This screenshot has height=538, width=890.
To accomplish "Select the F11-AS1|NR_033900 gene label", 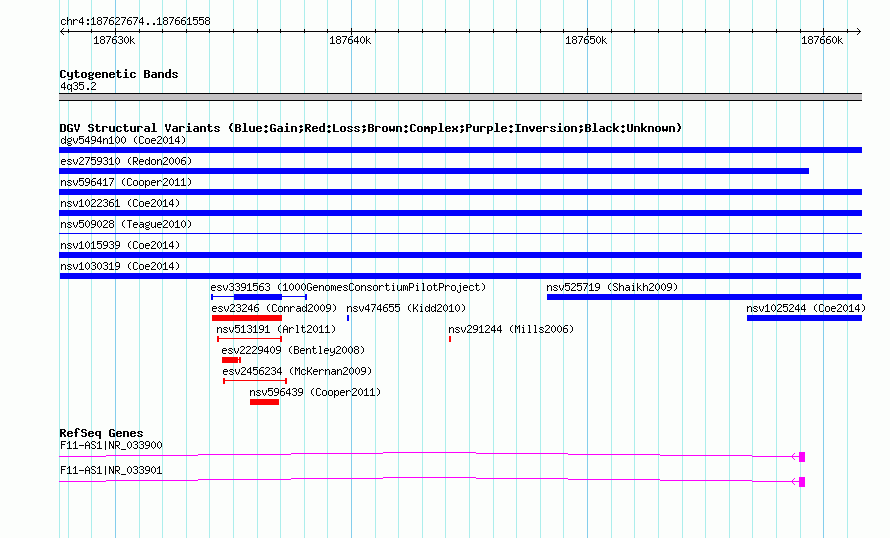I will click(x=111, y=445).
